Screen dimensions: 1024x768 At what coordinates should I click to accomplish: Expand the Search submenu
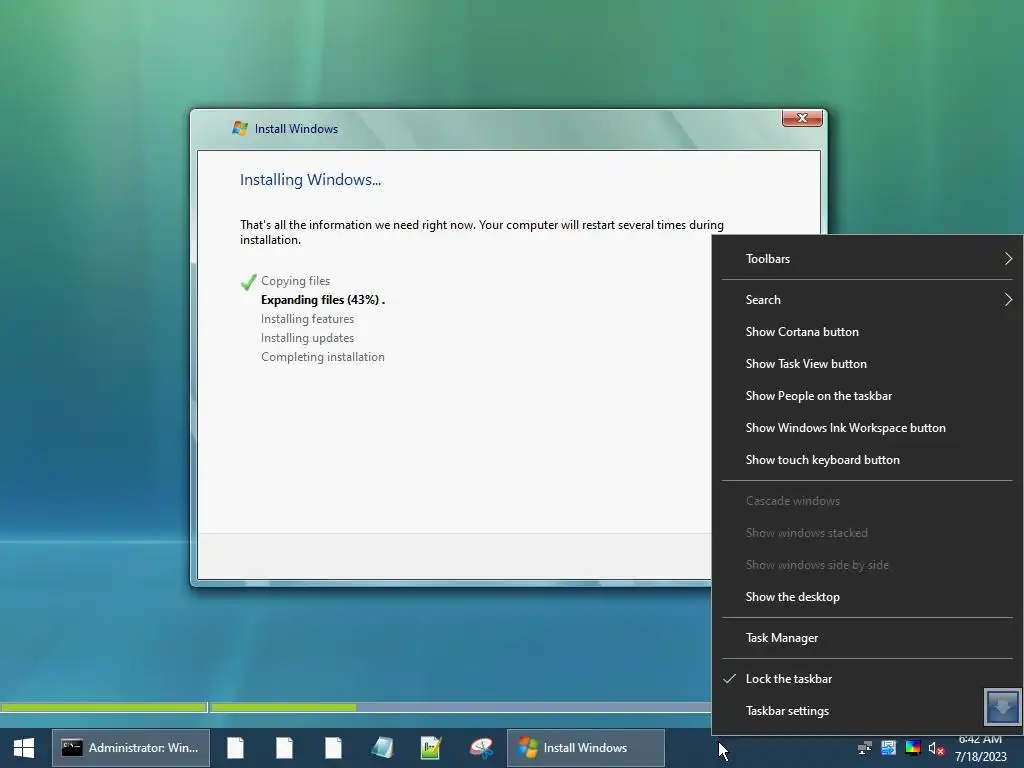(x=867, y=300)
